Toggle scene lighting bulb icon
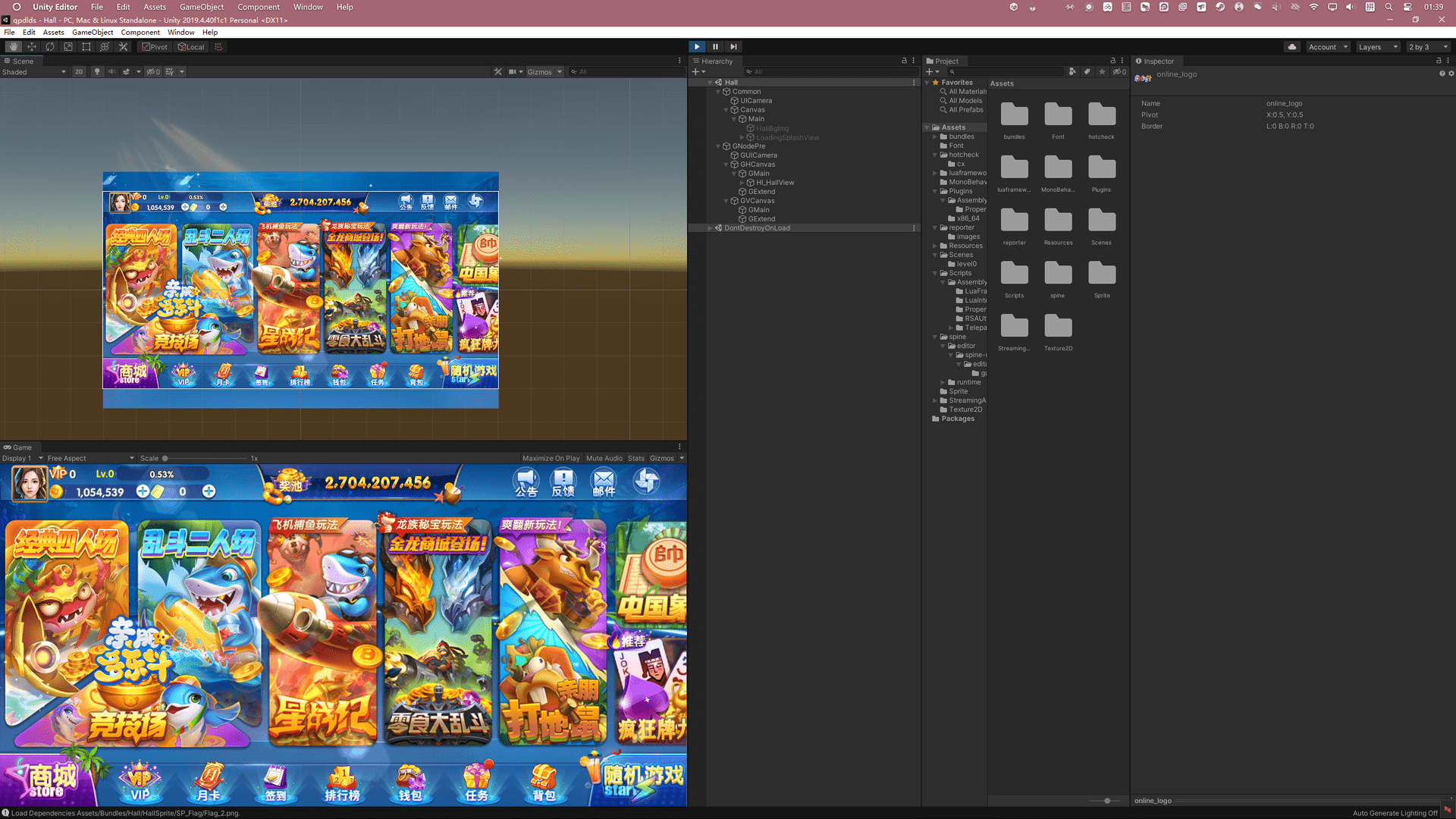Image resolution: width=1456 pixels, height=819 pixels. click(x=97, y=72)
